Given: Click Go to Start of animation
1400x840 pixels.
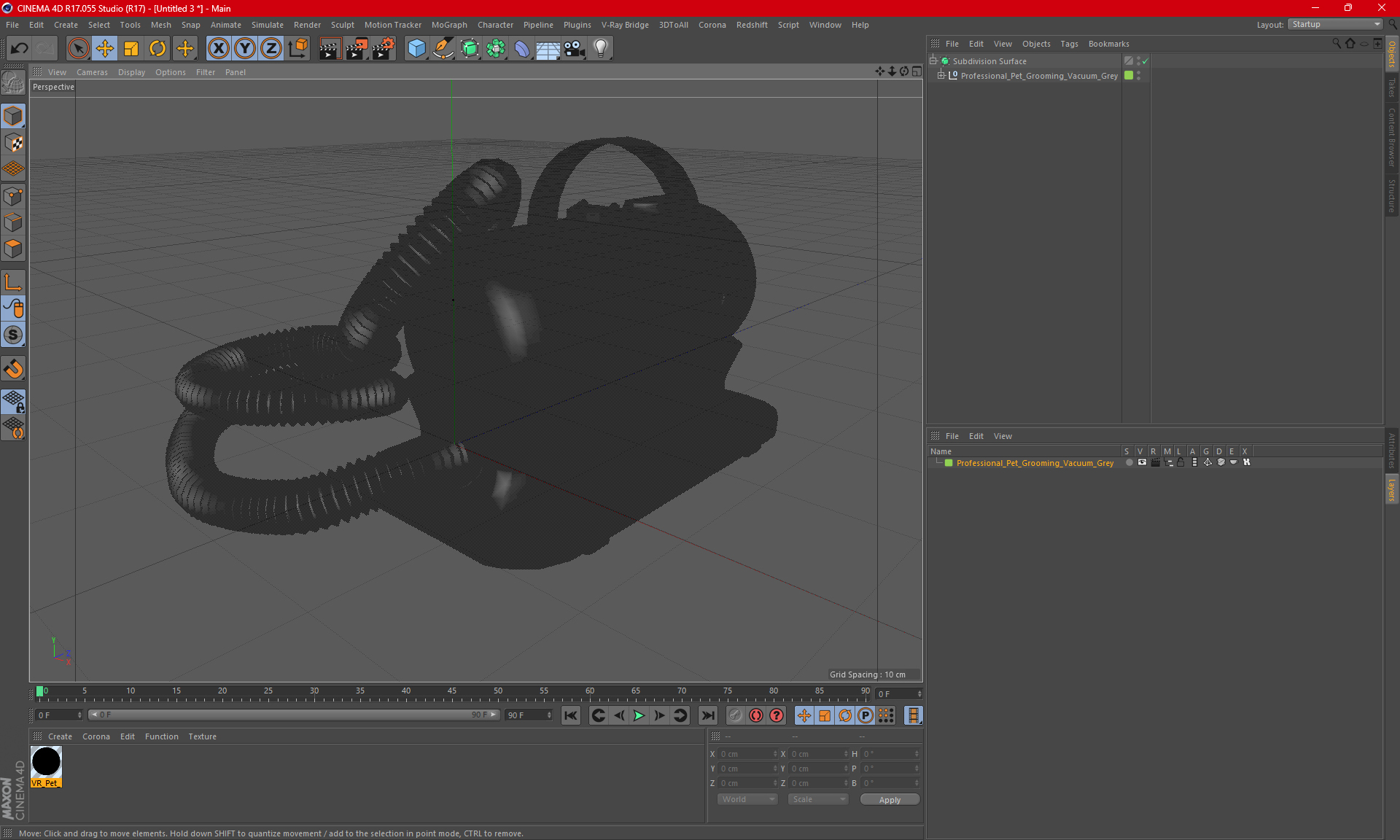Looking at the screenshot, I should pyautogui.click(x=571, y=715).
